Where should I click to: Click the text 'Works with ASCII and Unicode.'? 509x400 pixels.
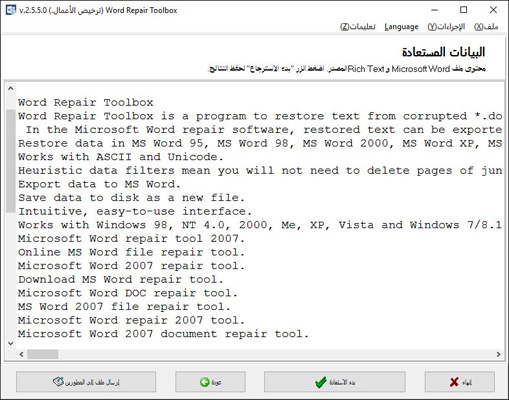121,157
